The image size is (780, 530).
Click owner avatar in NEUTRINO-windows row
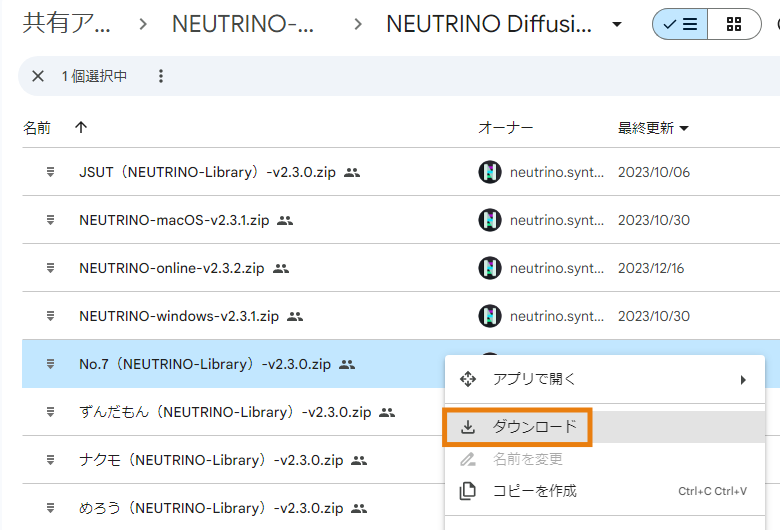pos(489,316)
